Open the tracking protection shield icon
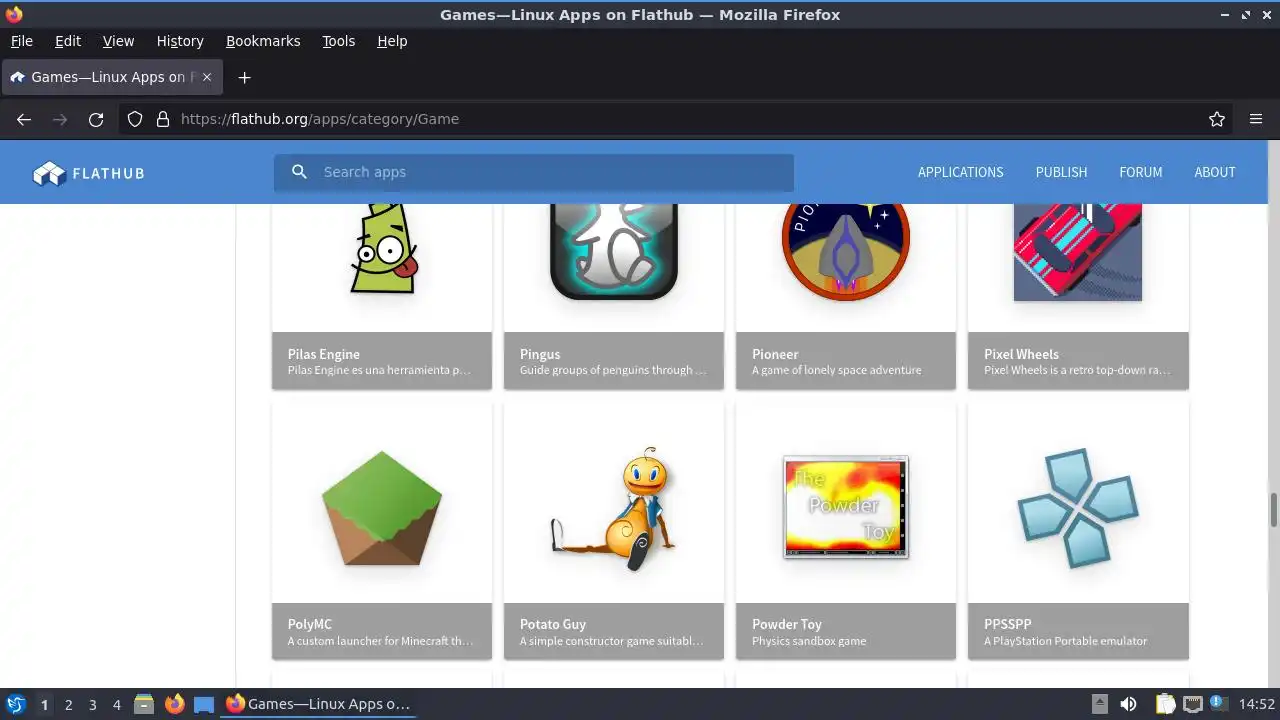1280x720 pixels. coord(135,119)
